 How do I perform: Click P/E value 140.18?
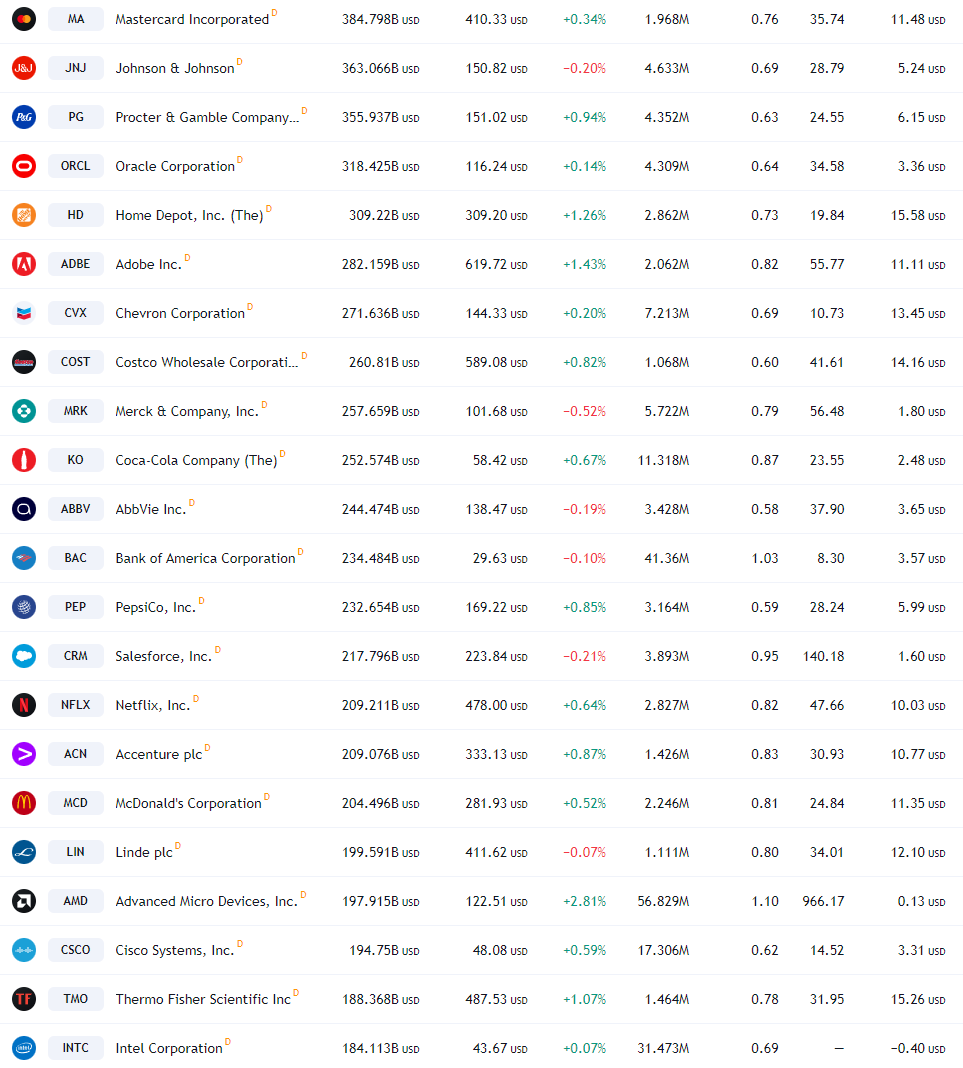point(823,657)
